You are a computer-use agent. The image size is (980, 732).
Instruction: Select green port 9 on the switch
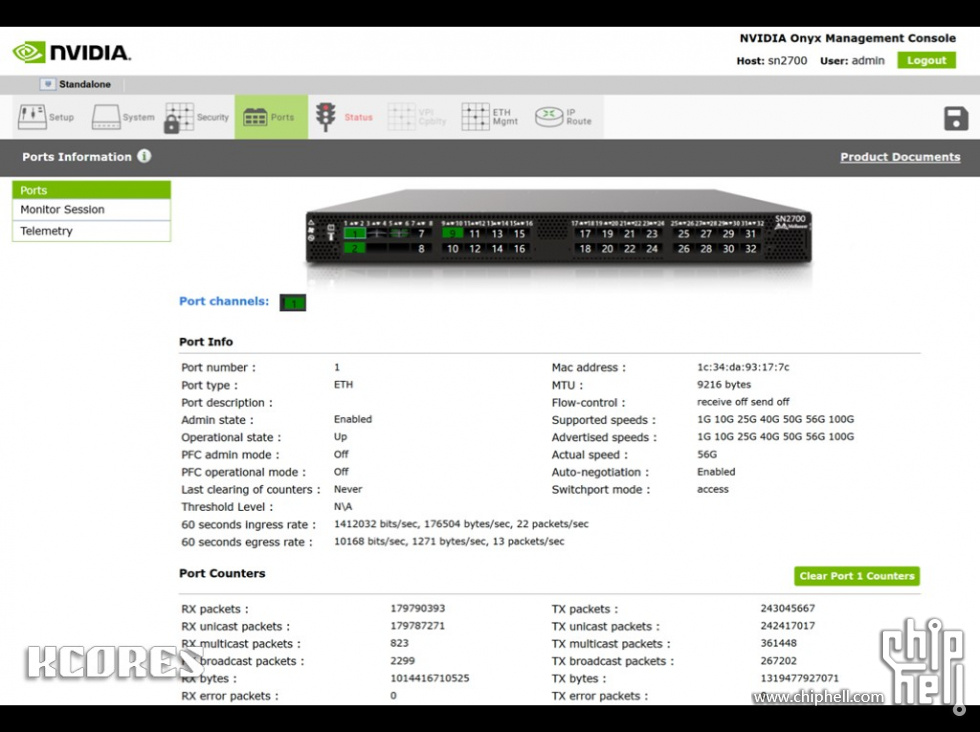452,234
